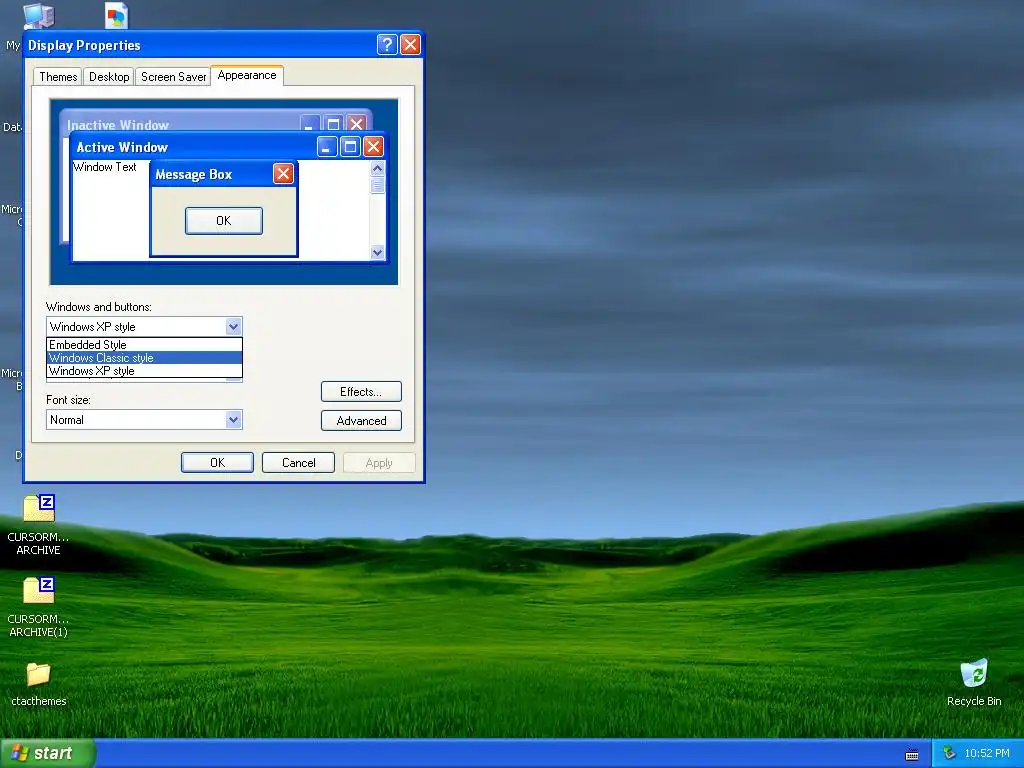
Task: Click the Active Window minimize icon in preview
Action: (327, 147)
